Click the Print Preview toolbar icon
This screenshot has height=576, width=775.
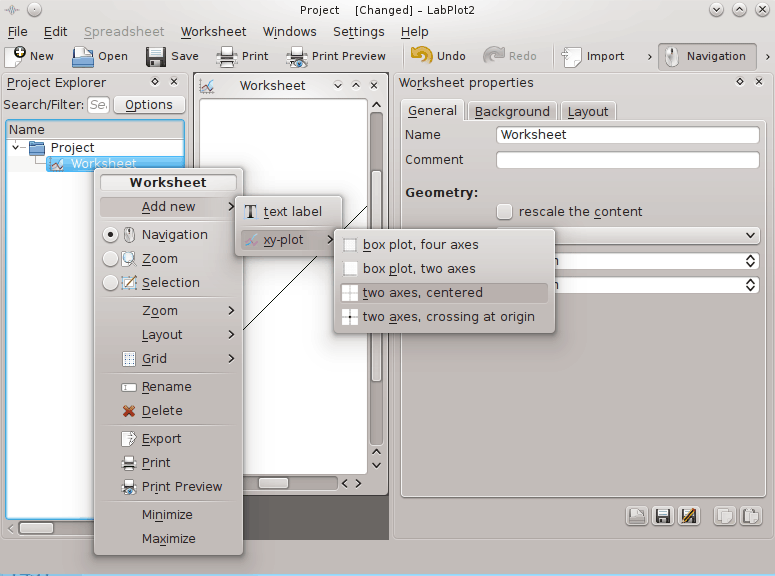[x=298, y=56]
